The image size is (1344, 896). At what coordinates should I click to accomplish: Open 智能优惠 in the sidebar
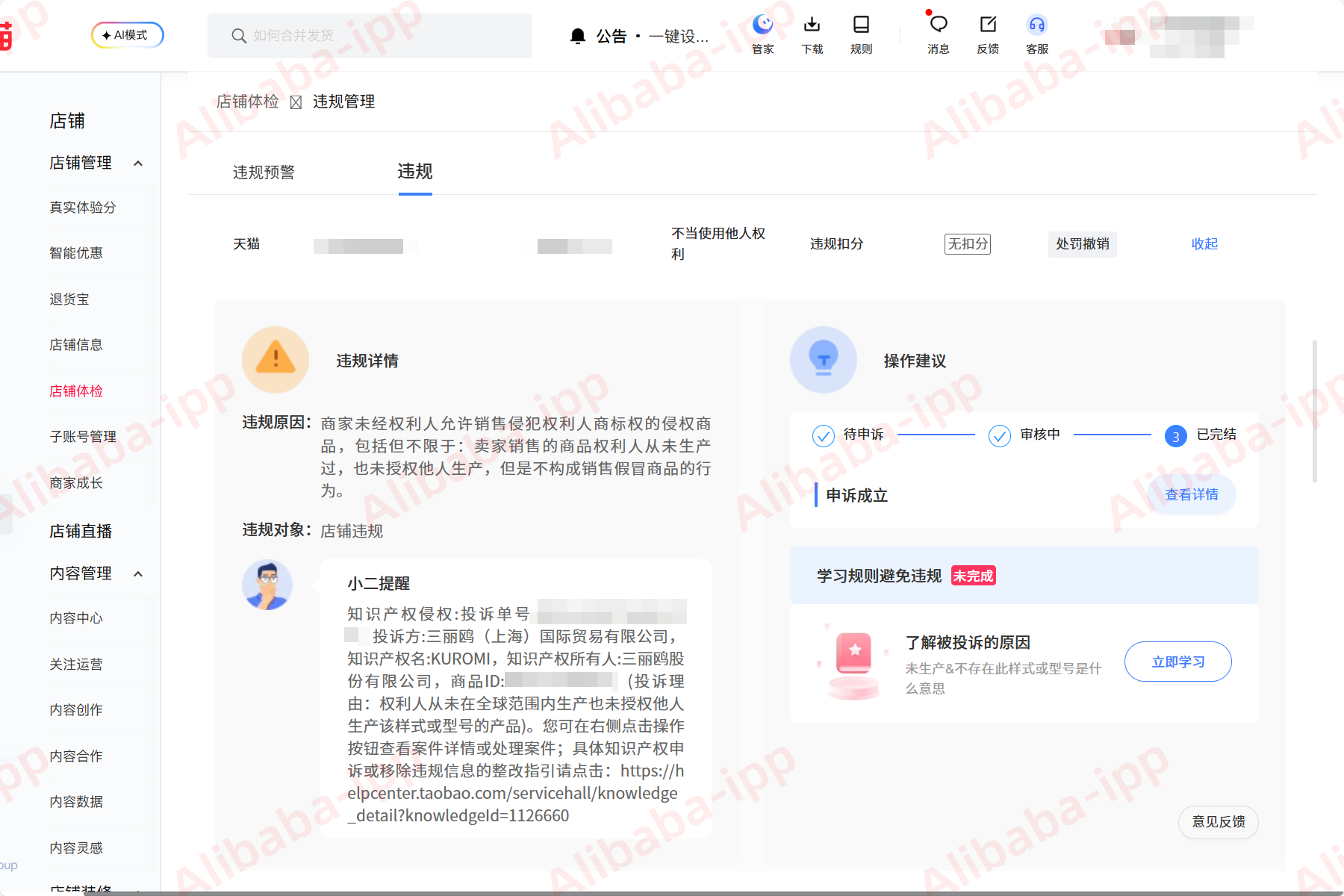pos(76,252)
